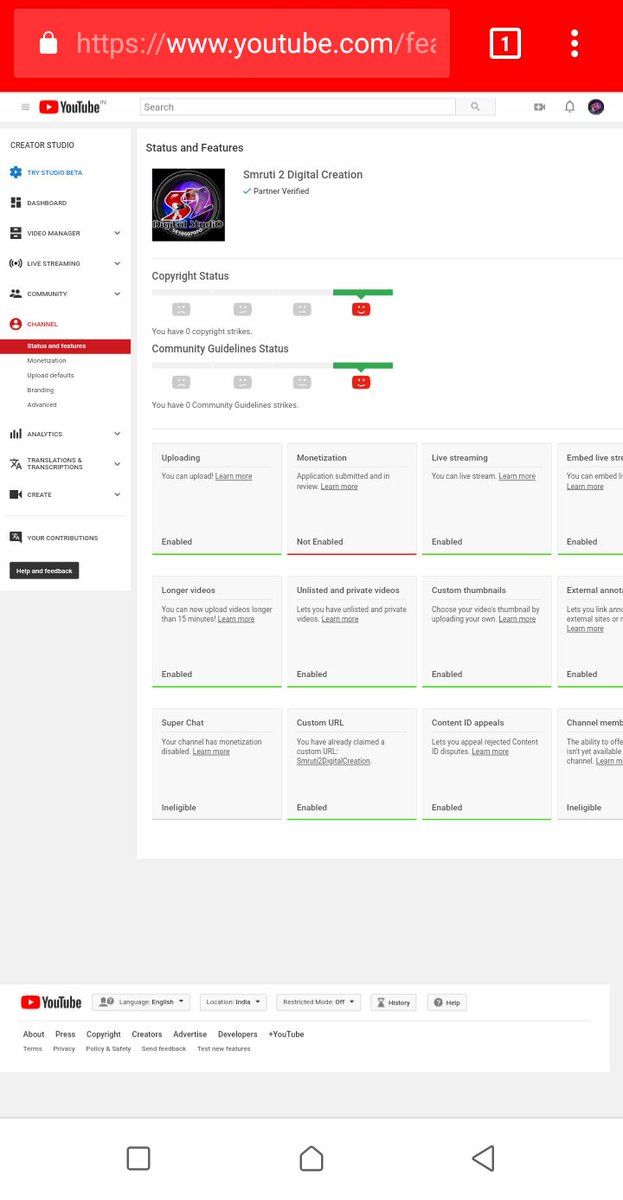Expand Translations & Transcriptions chevron
The height and width of the screenshot is (1200, 623).
[x=117, y=464]
